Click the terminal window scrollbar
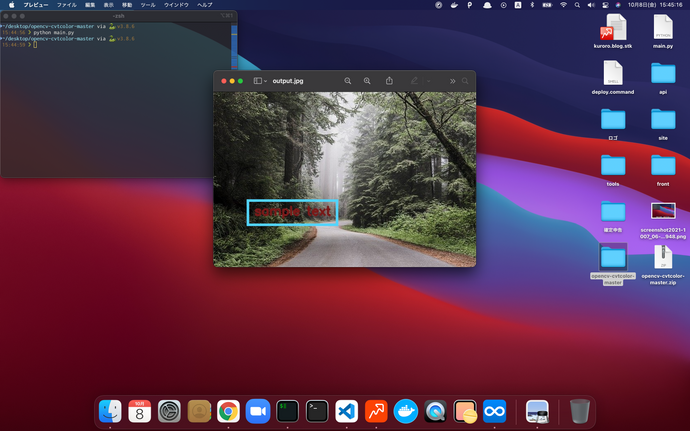Viewport: 690px width, 431px height. tap(234, 46)
